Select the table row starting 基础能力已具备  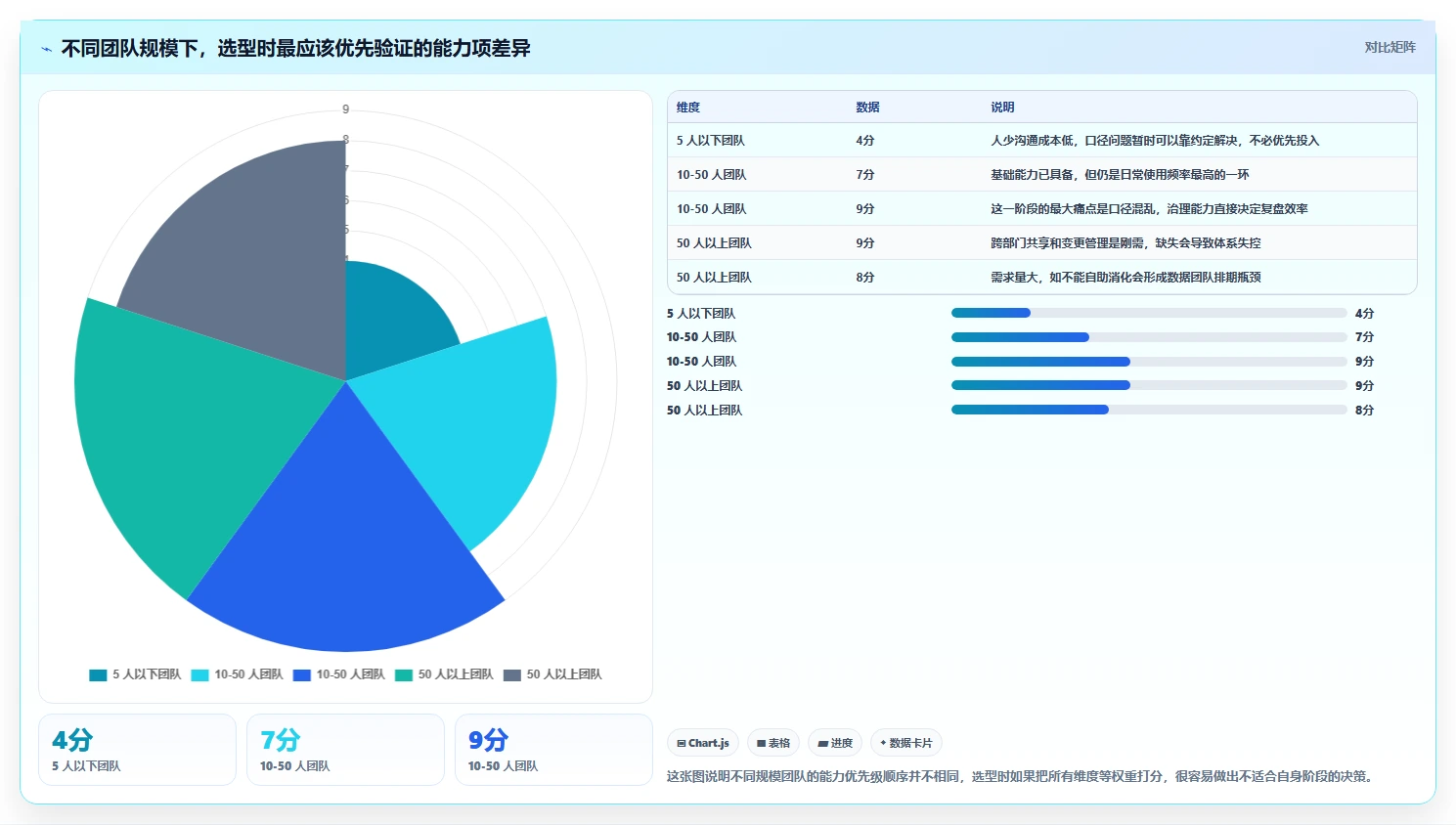coord(1042,175)
